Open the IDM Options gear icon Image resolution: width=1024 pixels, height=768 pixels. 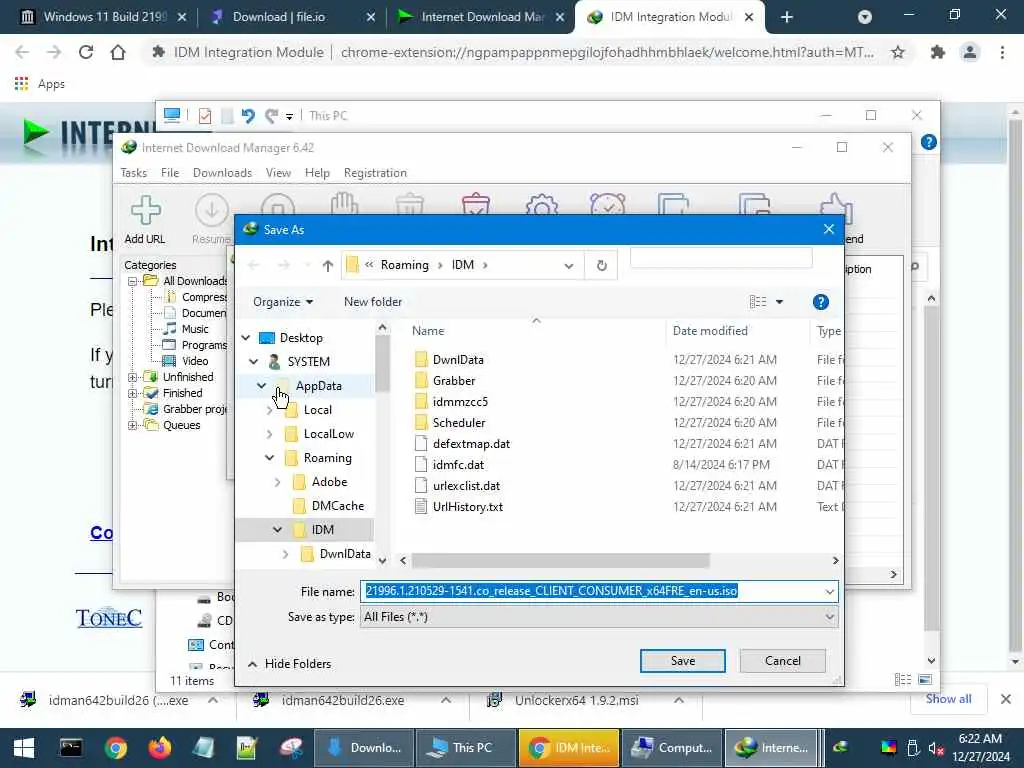541,206
